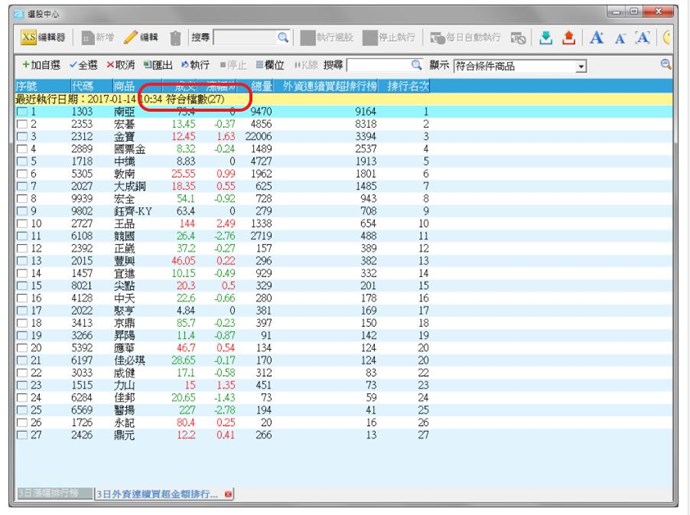The image size is (690, 515).
Task: Click the green download arrow icon
Action: 546,37
